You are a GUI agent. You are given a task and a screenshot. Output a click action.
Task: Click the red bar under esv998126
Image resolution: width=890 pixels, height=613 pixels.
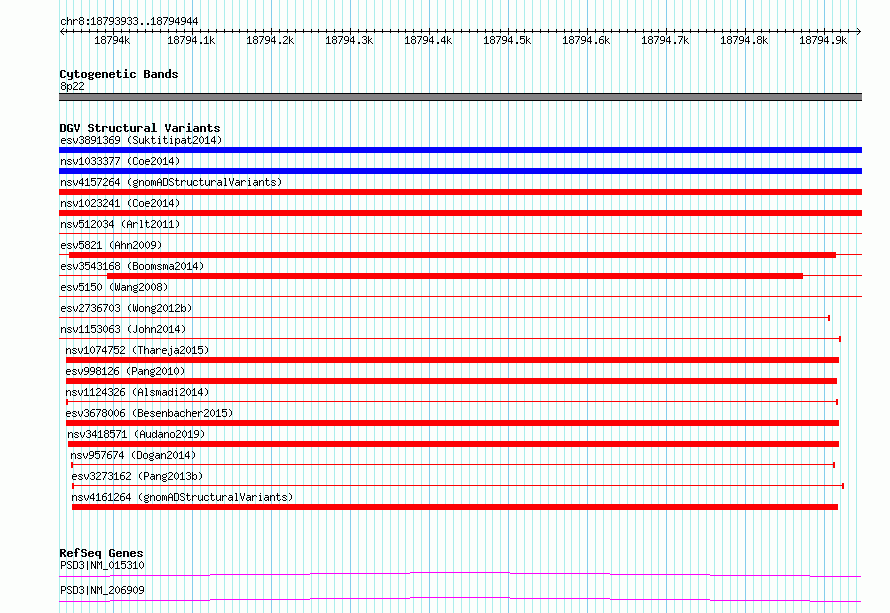click(x=451, y=381)
